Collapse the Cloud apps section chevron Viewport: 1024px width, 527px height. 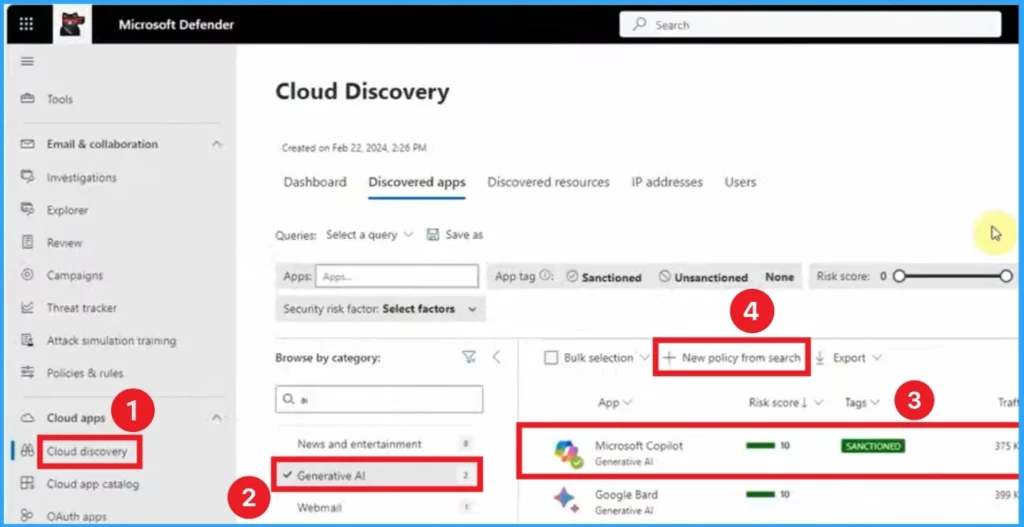pyautogui.click(x=217, y=418)
